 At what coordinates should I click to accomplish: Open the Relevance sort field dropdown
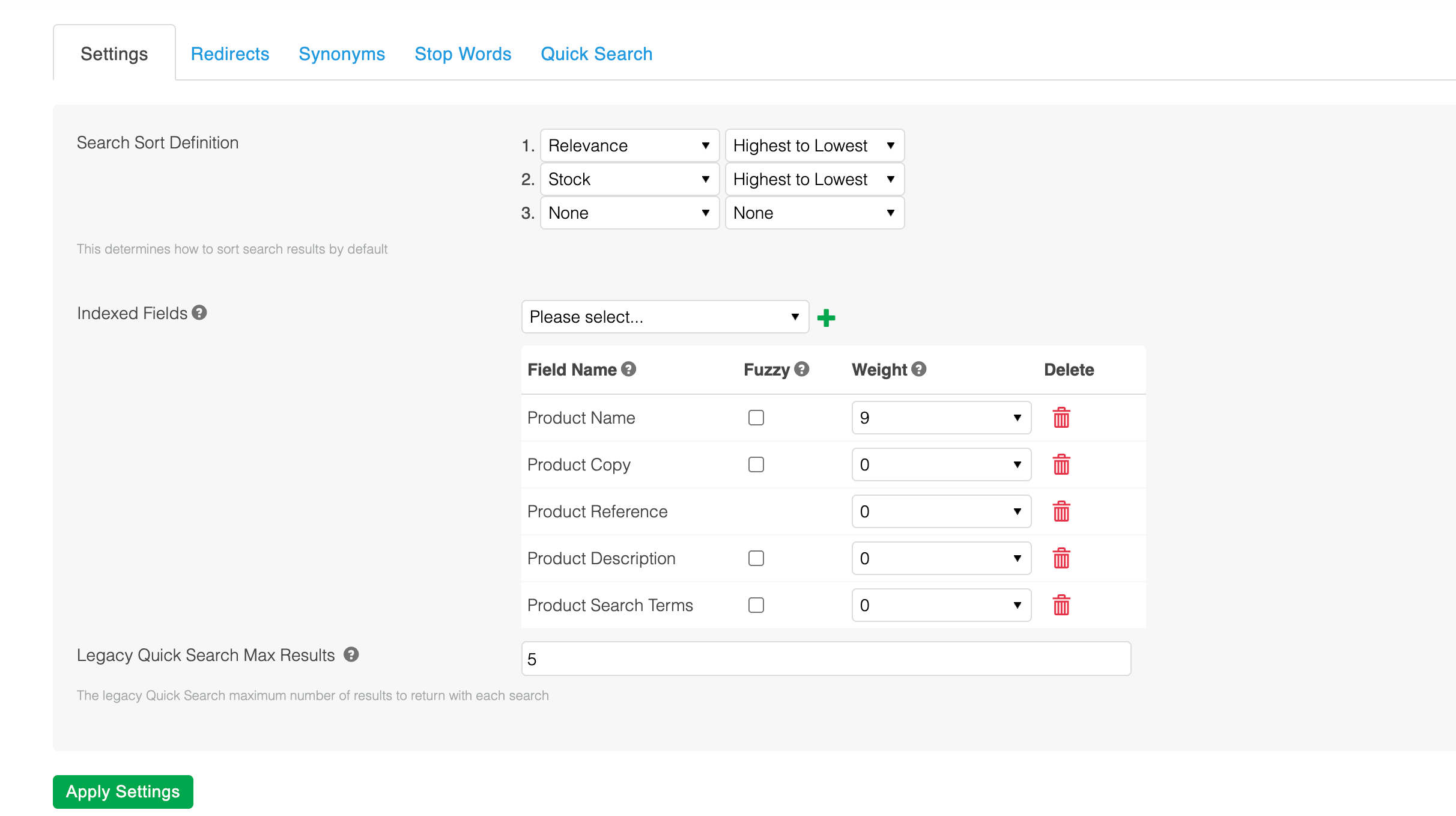(x=629, y=145)
